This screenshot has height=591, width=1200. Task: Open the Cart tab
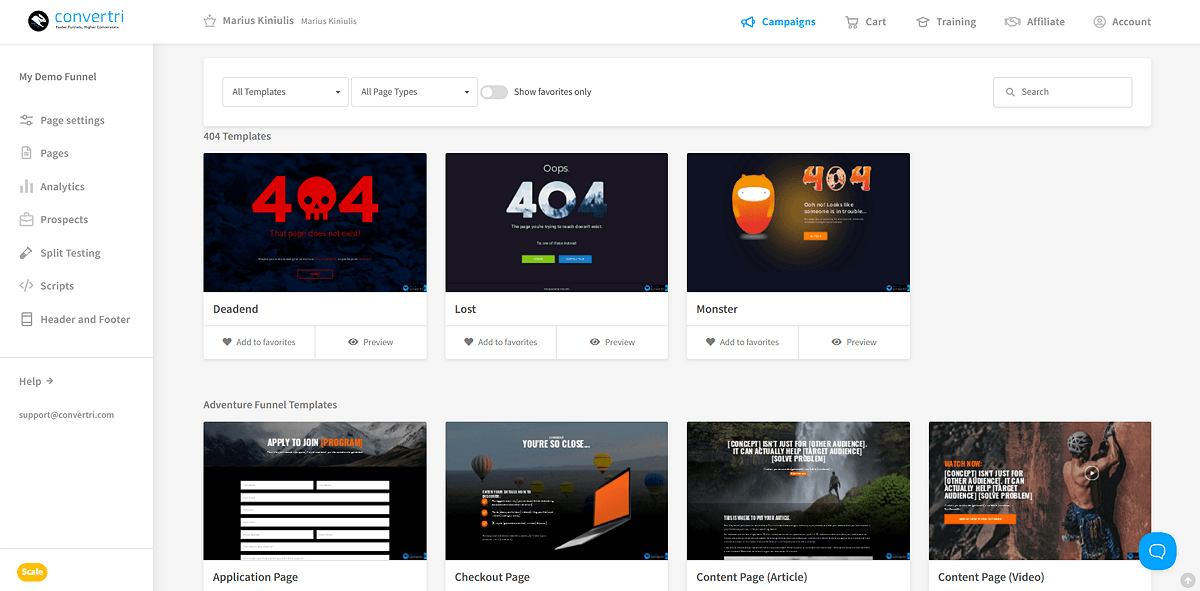865,22
